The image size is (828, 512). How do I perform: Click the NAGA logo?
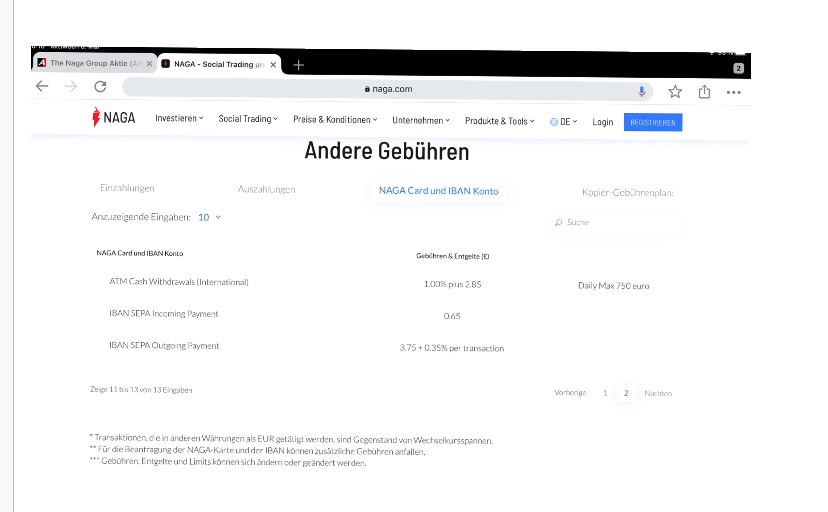click(x=113, y=119)
